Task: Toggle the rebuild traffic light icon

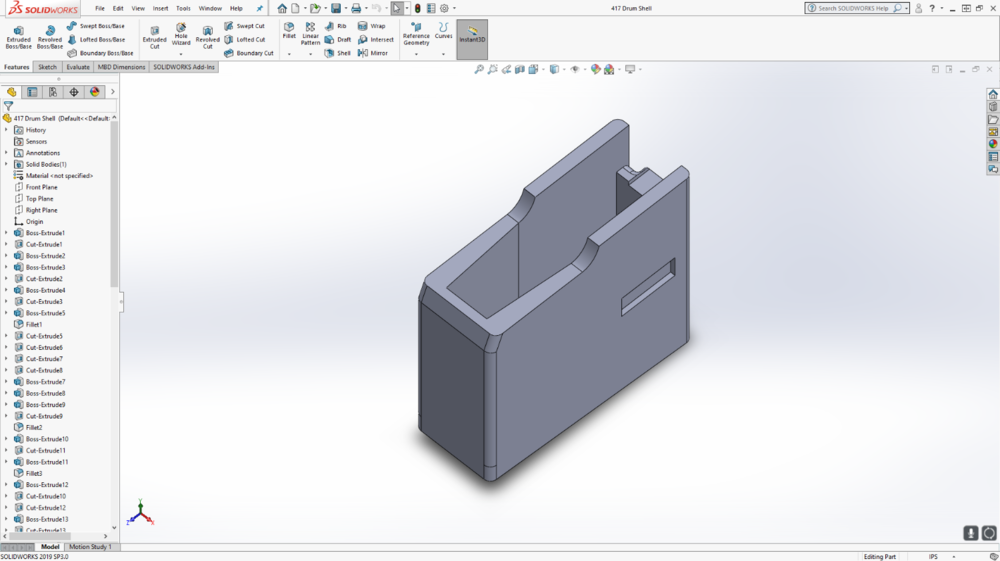Action: tap(418, 8)
